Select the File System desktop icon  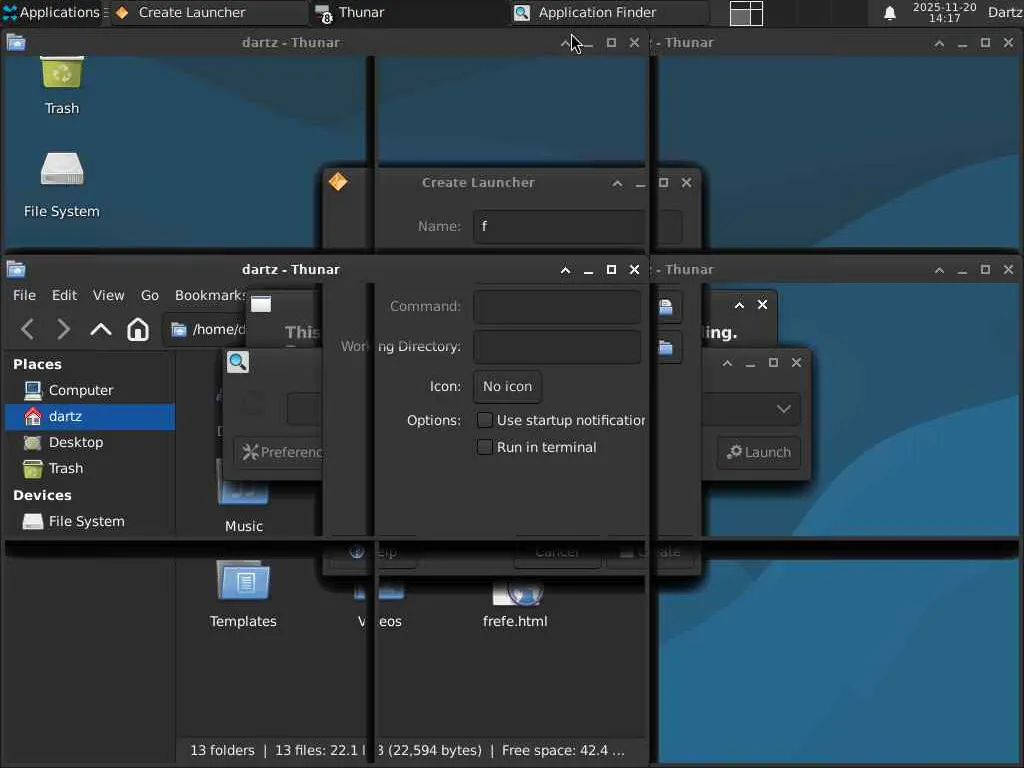coord(62,185)
